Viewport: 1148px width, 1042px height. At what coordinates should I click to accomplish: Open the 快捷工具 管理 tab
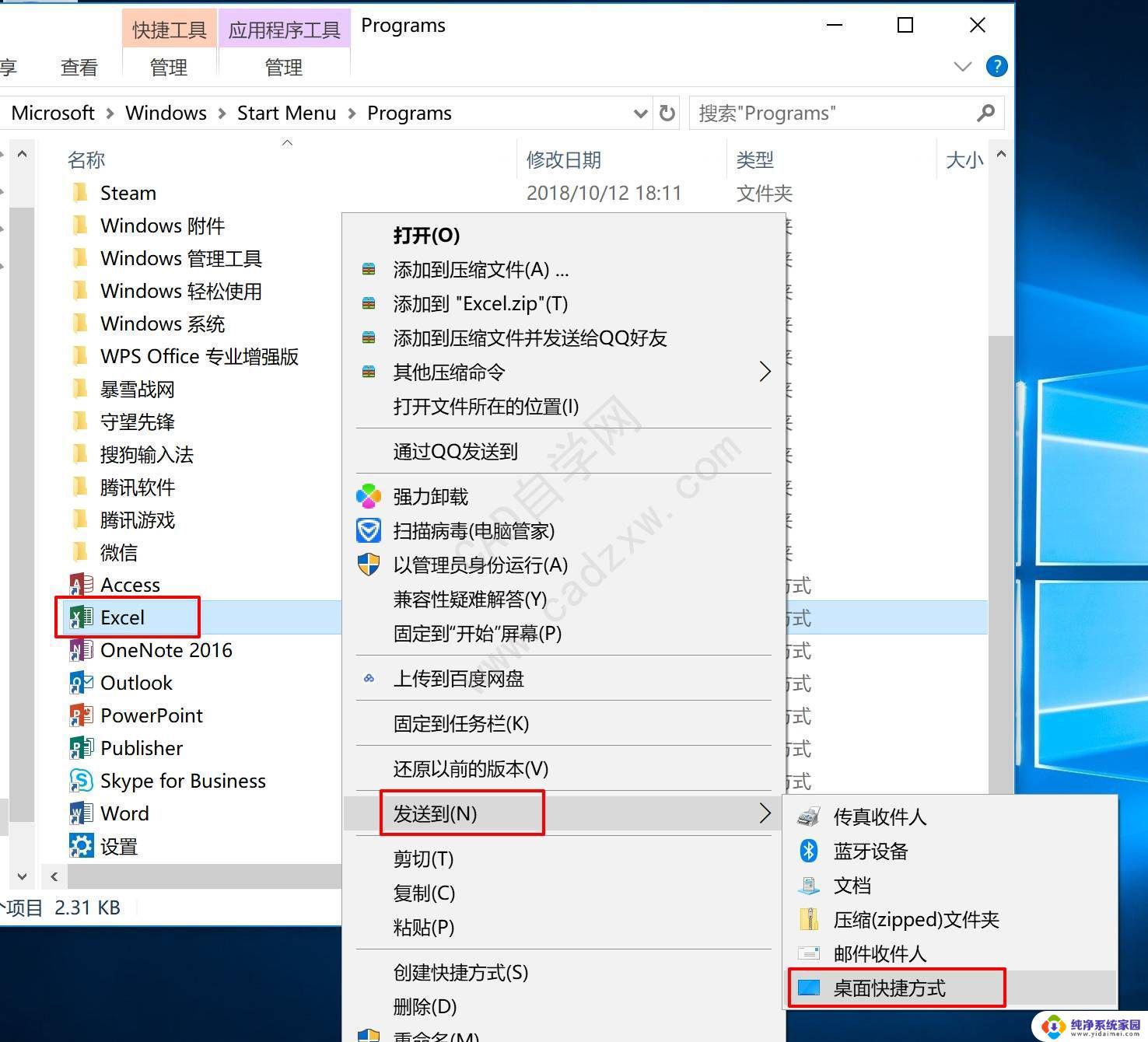pos(169,68)
